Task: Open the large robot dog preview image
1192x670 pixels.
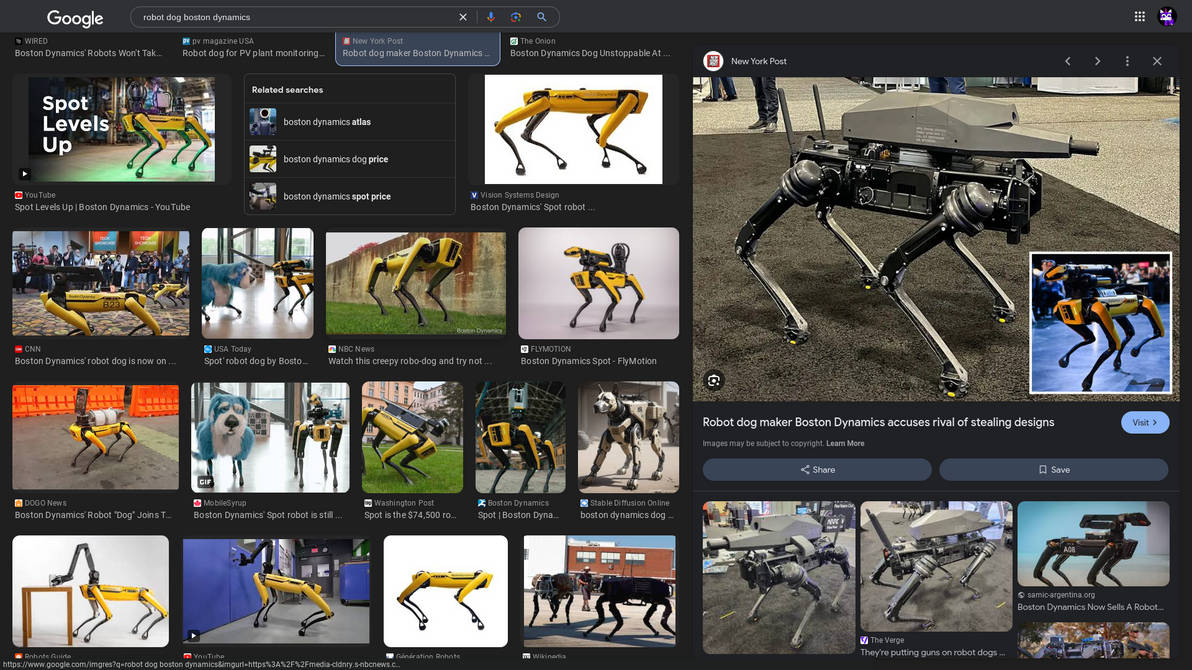Action: click(x=936, y=239)
